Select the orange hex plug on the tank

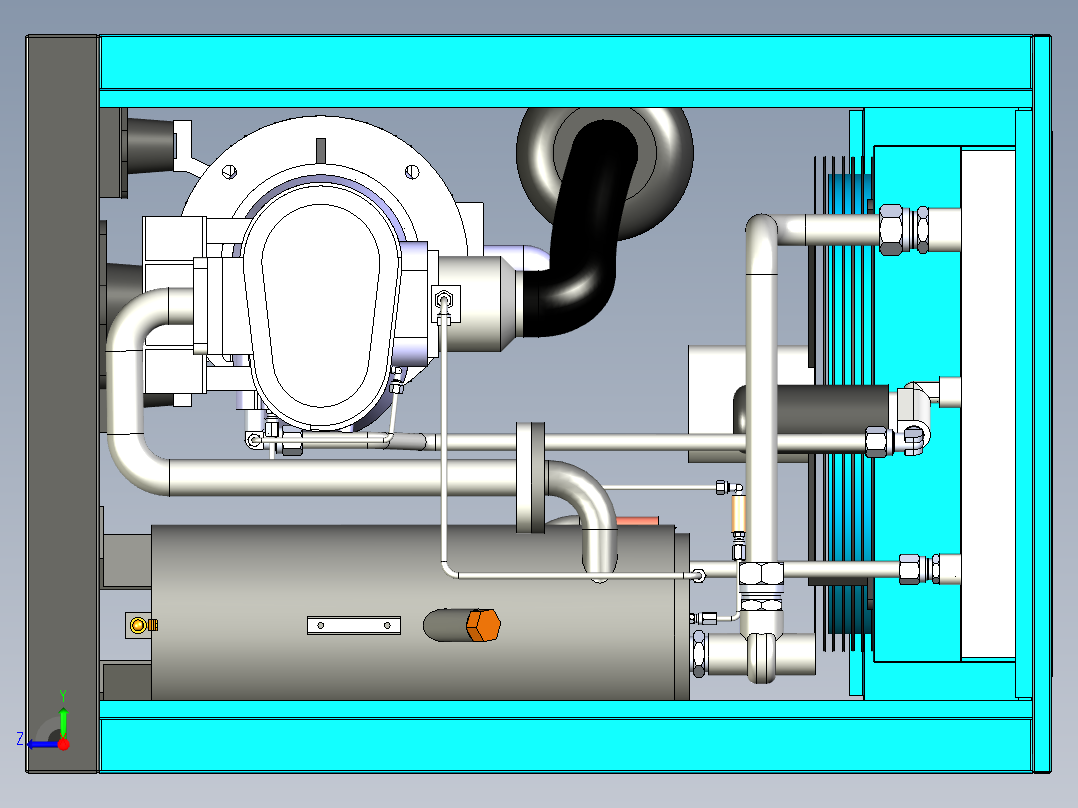[x=483, y=625]
